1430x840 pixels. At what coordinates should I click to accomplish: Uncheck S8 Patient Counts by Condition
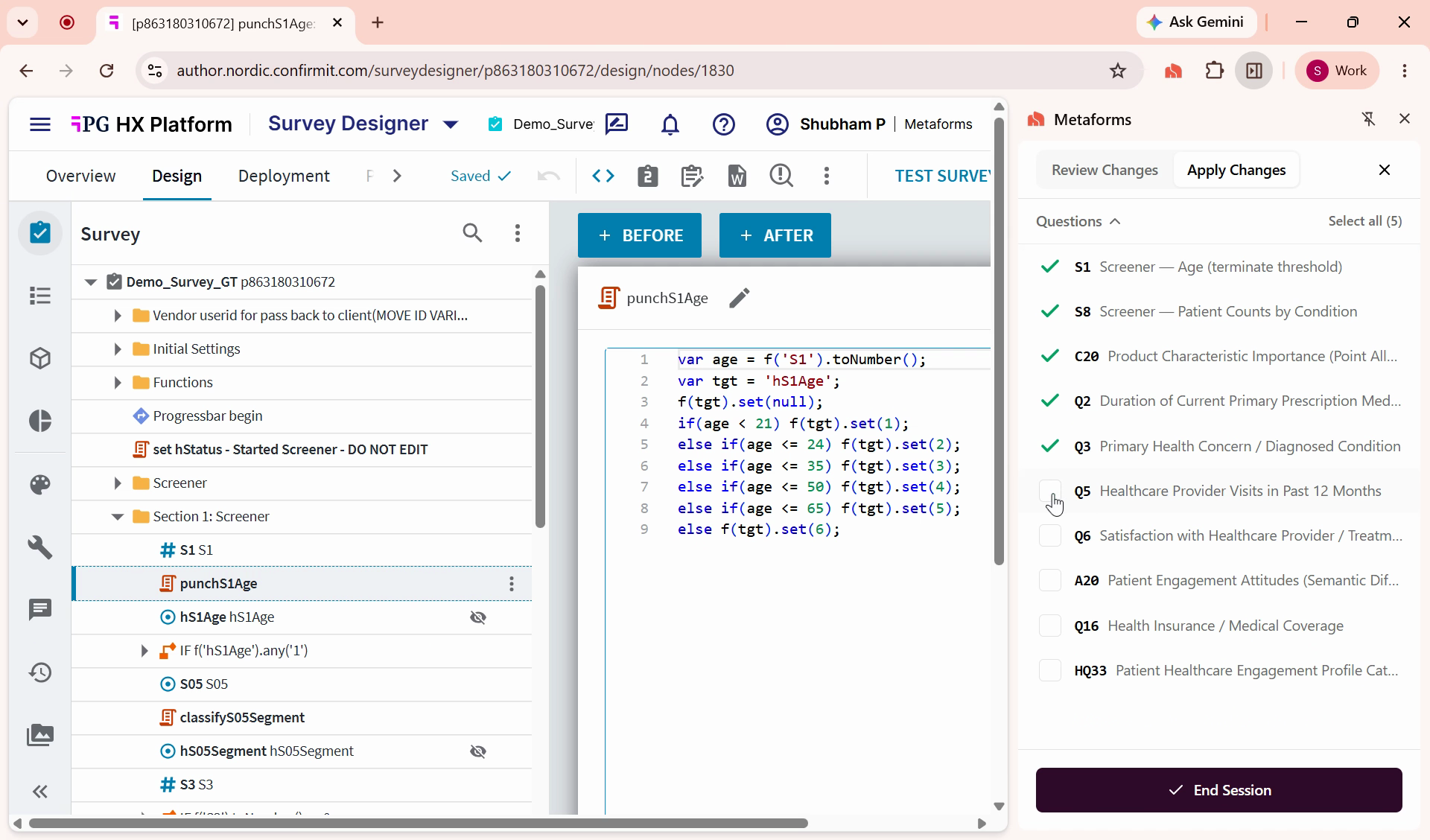click(1050, 311)
